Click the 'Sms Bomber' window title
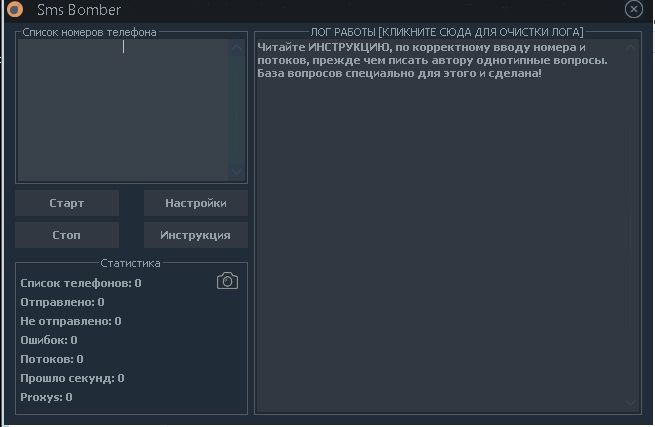655x427 pixels. click(x=79, y=9)
